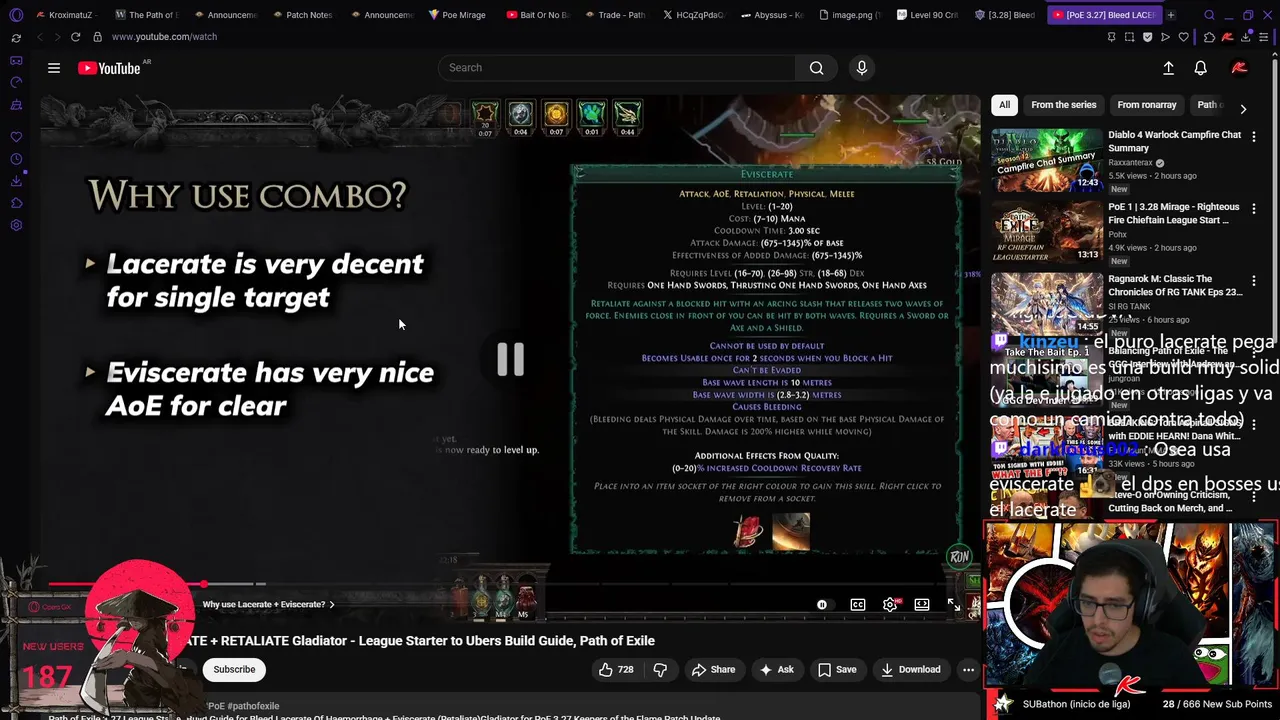Click the address bar showing www.youtube.com/watch
The height and width of the screenshot is (720, 1280).
(164, 37)
